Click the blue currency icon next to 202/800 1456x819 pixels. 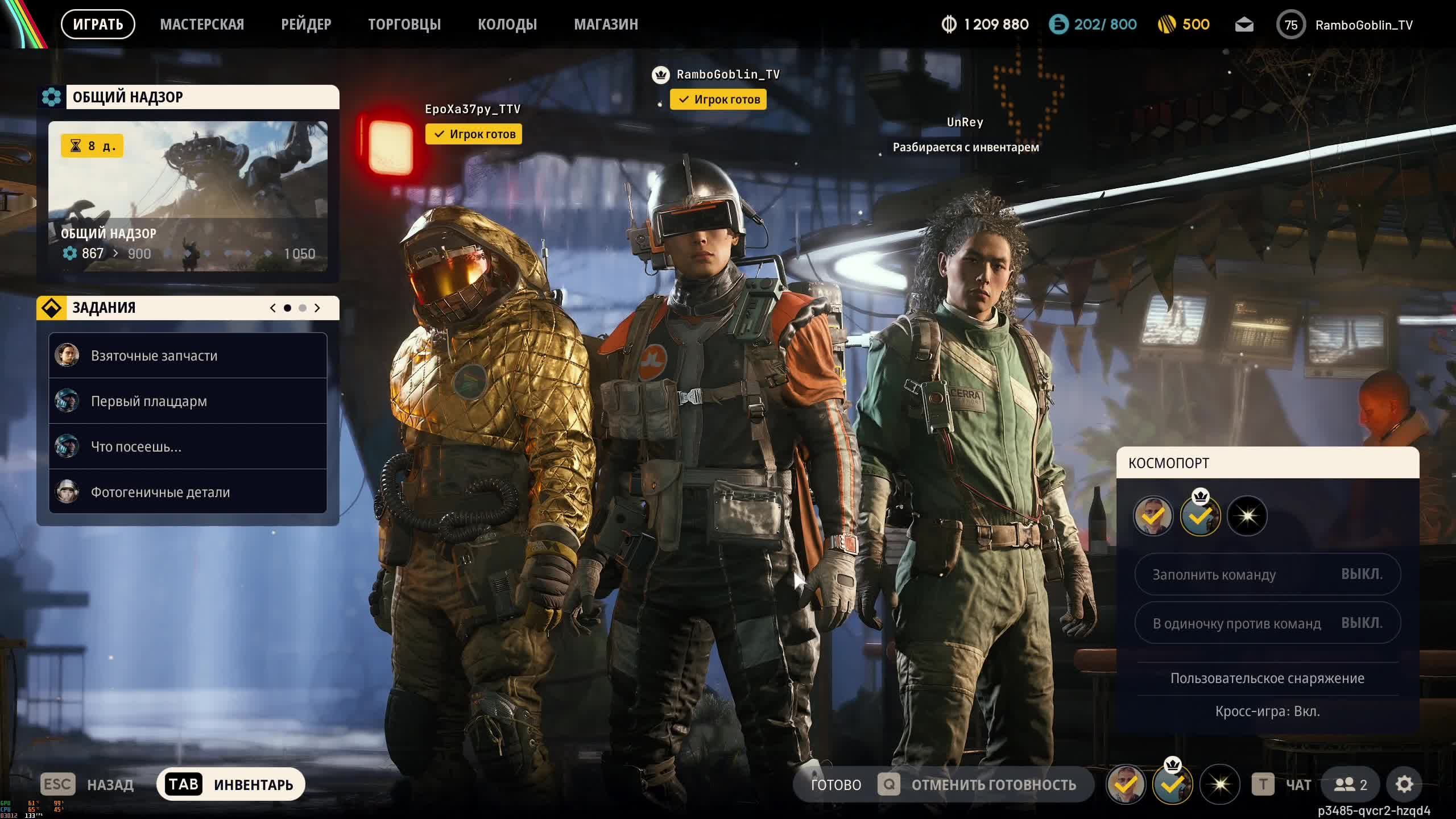(x=1058, y=24)
